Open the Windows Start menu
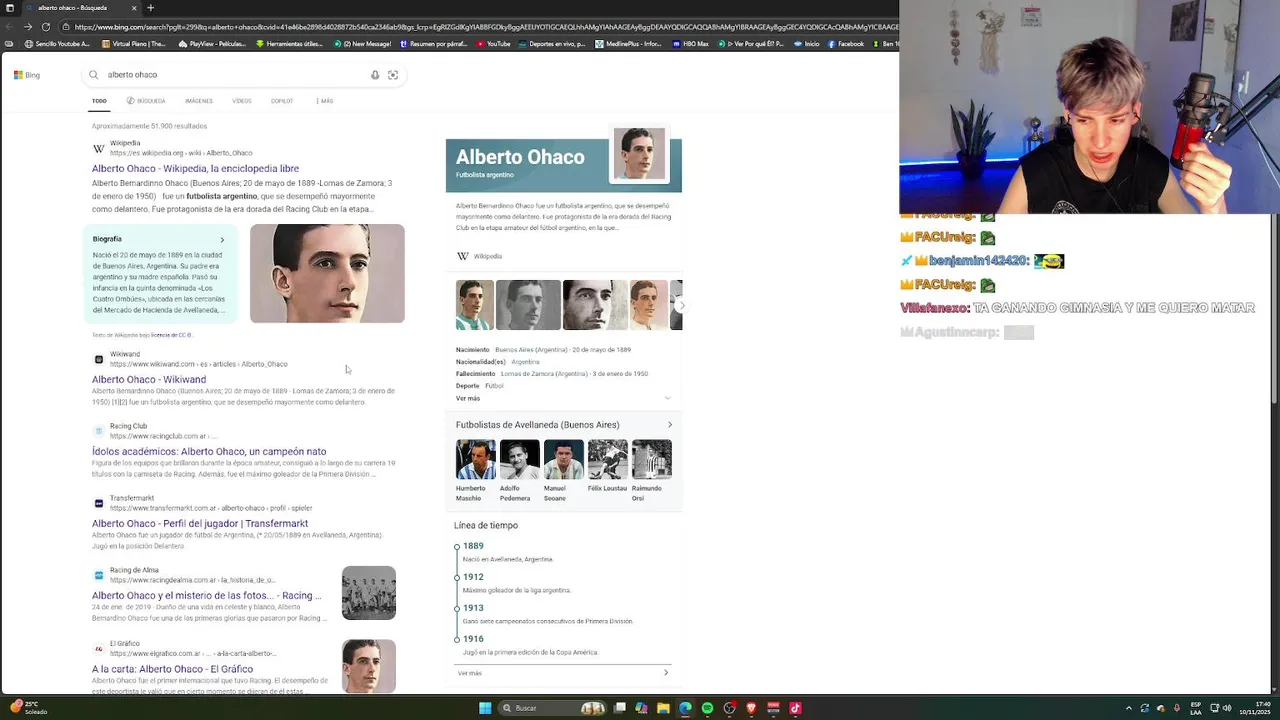1280x720 pixels. point(485,708)
